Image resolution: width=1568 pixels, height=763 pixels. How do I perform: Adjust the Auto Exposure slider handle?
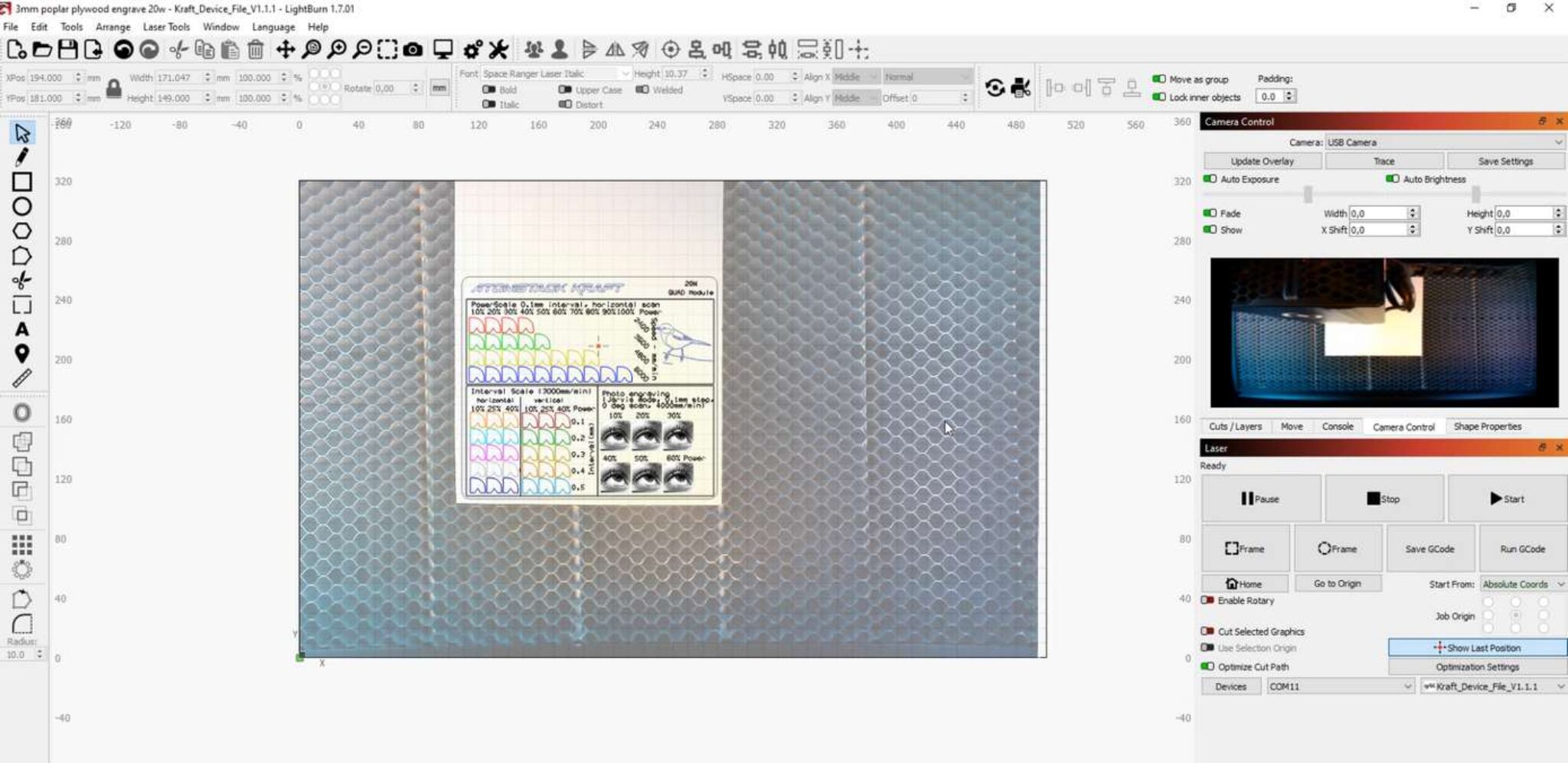click(1308, 194)
